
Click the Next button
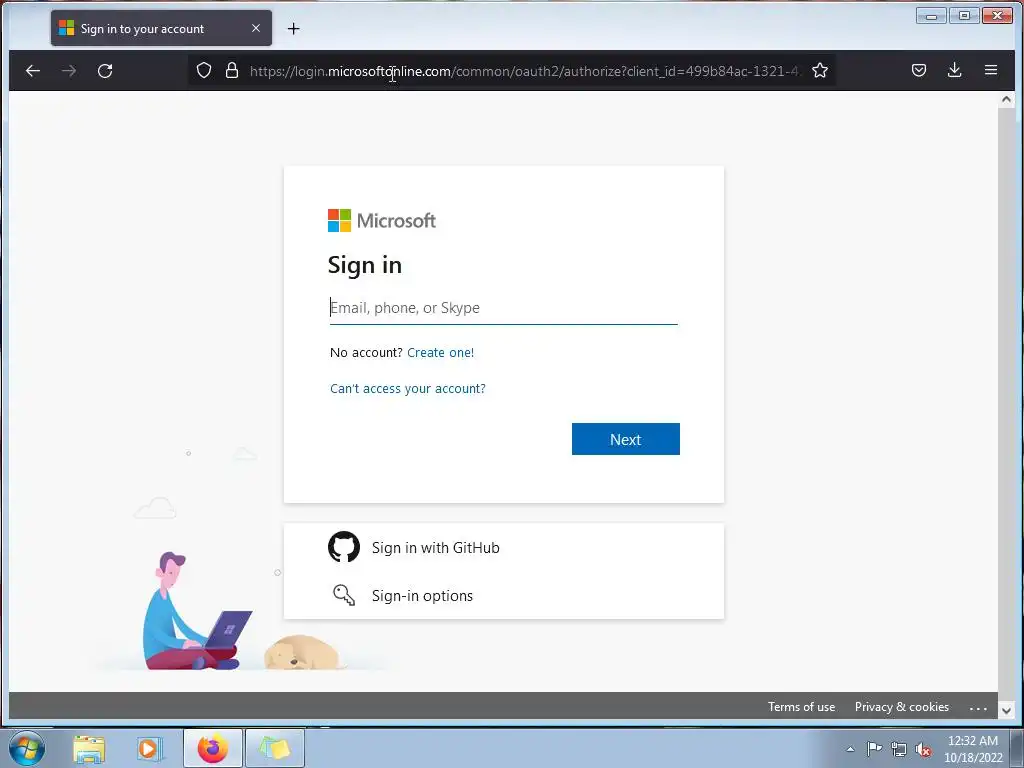tap(626, 440)
